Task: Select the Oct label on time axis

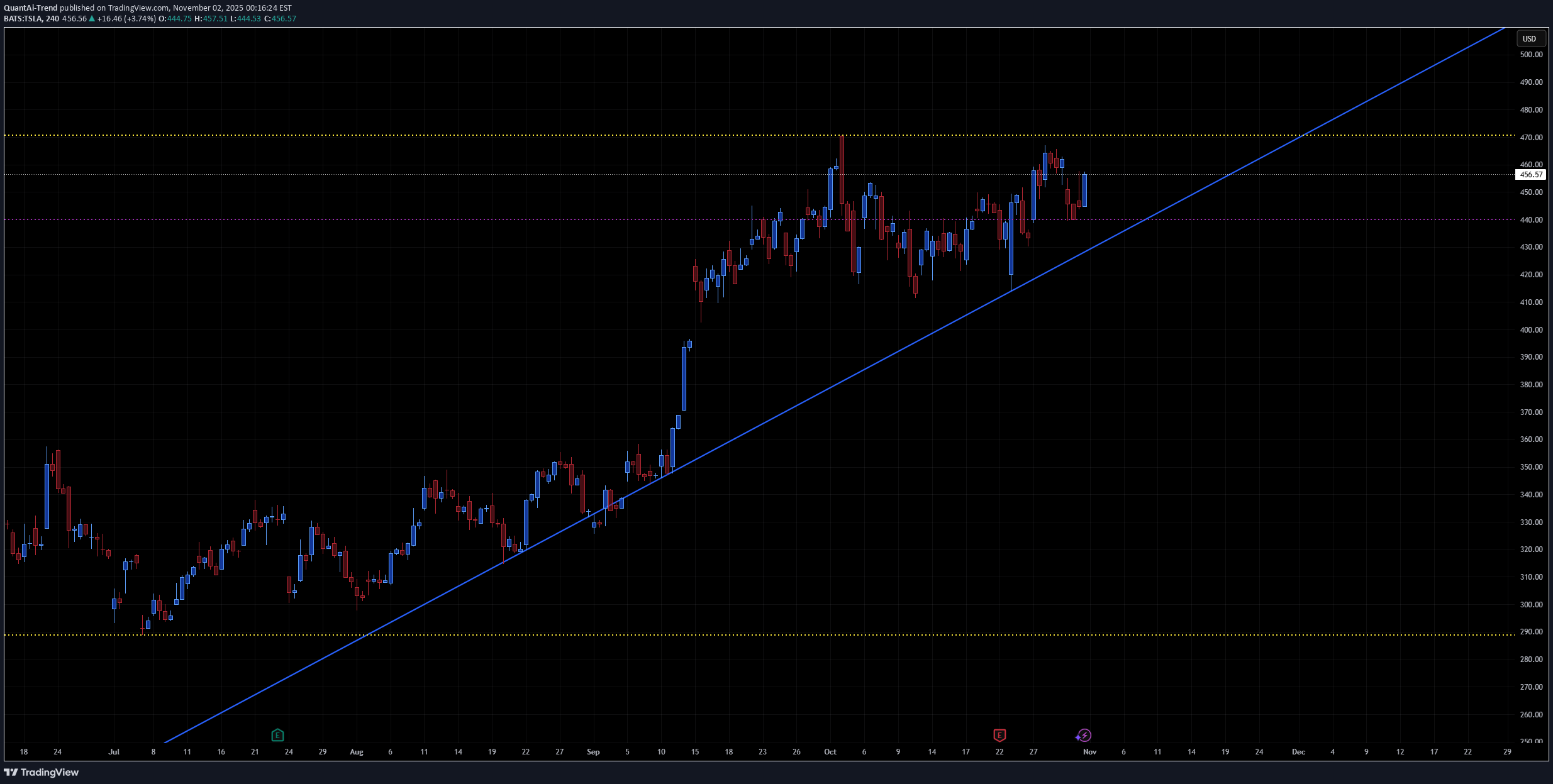Action: point(830,752)
